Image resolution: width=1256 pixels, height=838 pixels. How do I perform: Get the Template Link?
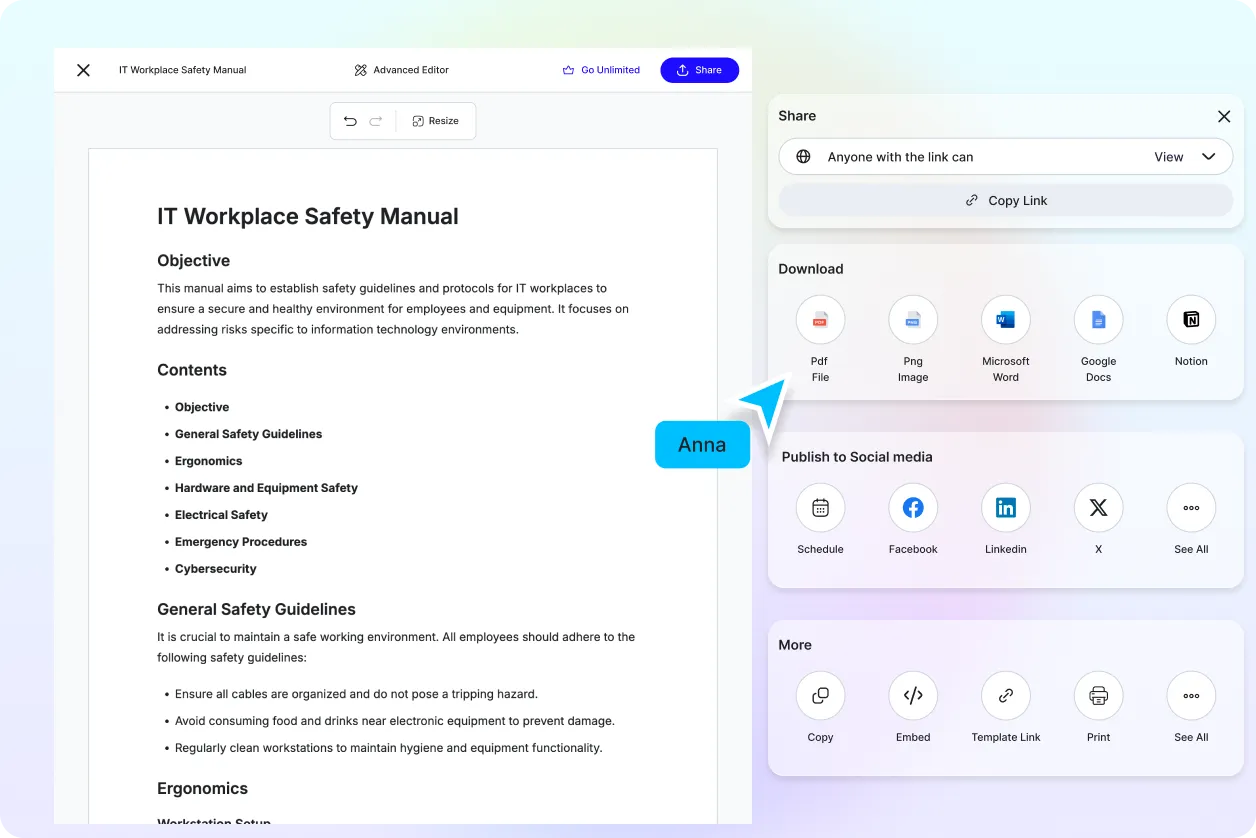[1005, 696]
